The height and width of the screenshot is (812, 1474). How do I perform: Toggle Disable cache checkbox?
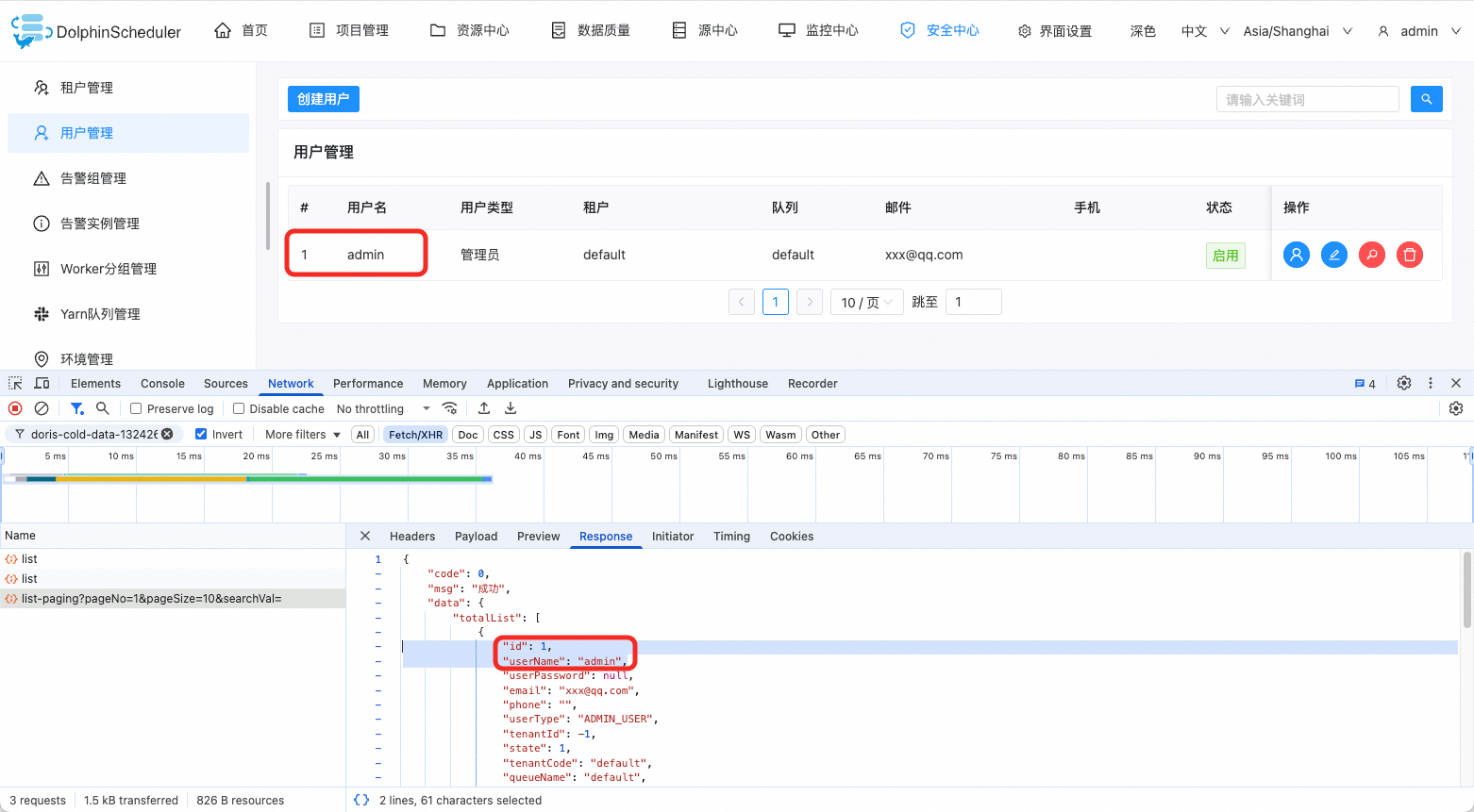coord(239,408)
